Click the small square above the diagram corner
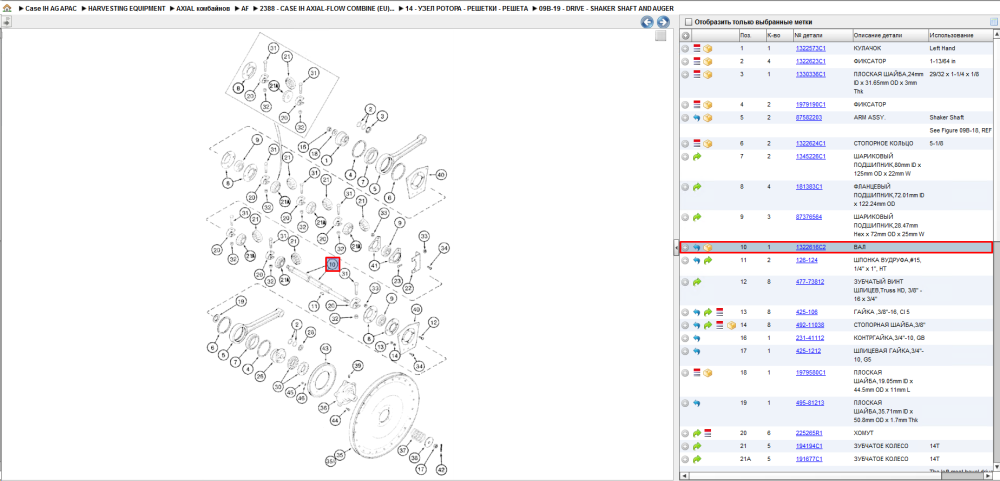This screenshot has width=1000, height=481. point(661,36)
